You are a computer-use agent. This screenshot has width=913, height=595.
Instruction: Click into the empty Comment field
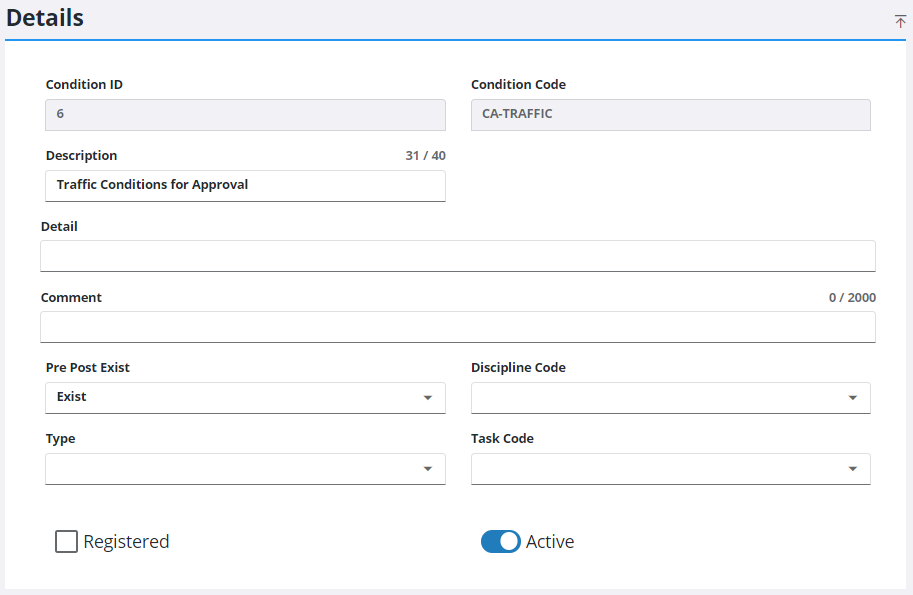(457, 327)
